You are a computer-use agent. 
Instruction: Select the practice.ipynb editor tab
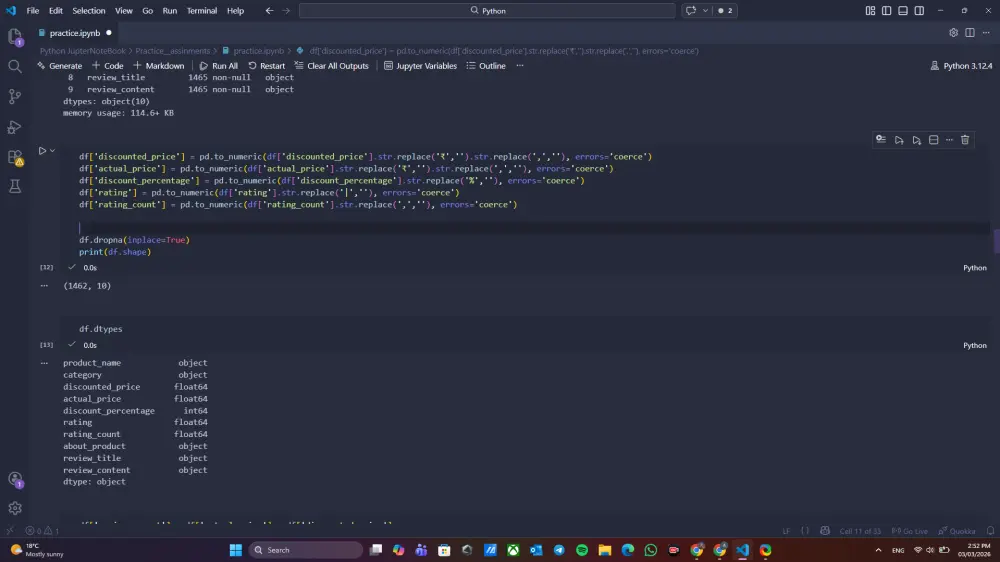[75, 33]
